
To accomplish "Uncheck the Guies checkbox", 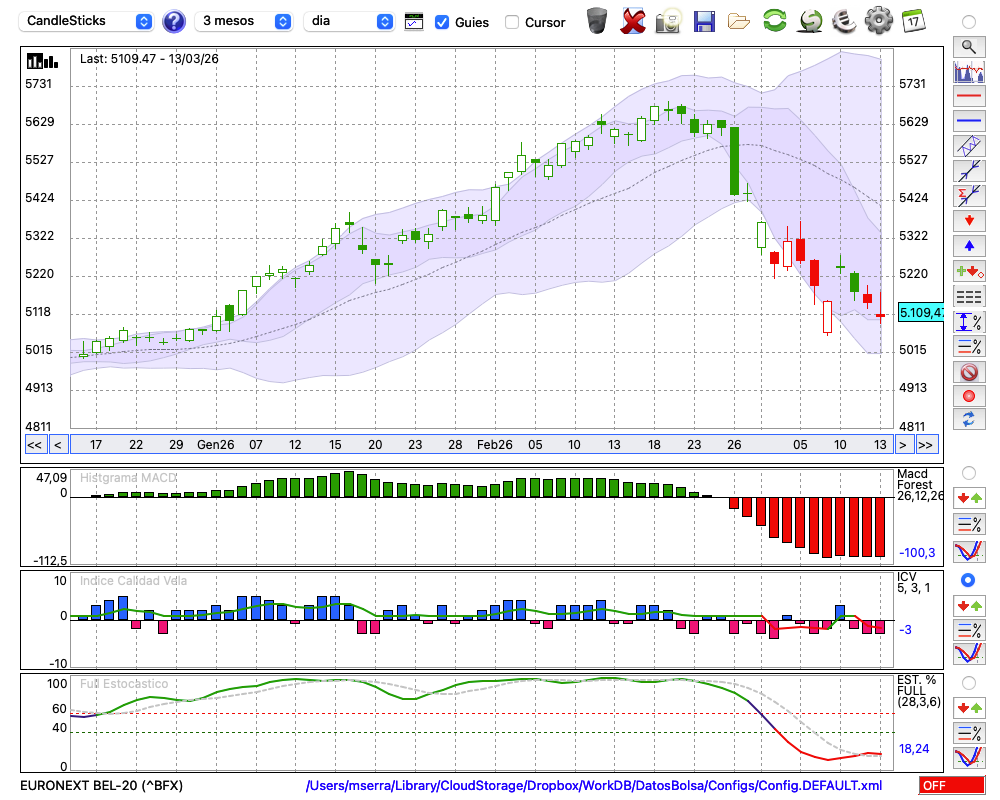I will tap(441, 22).
